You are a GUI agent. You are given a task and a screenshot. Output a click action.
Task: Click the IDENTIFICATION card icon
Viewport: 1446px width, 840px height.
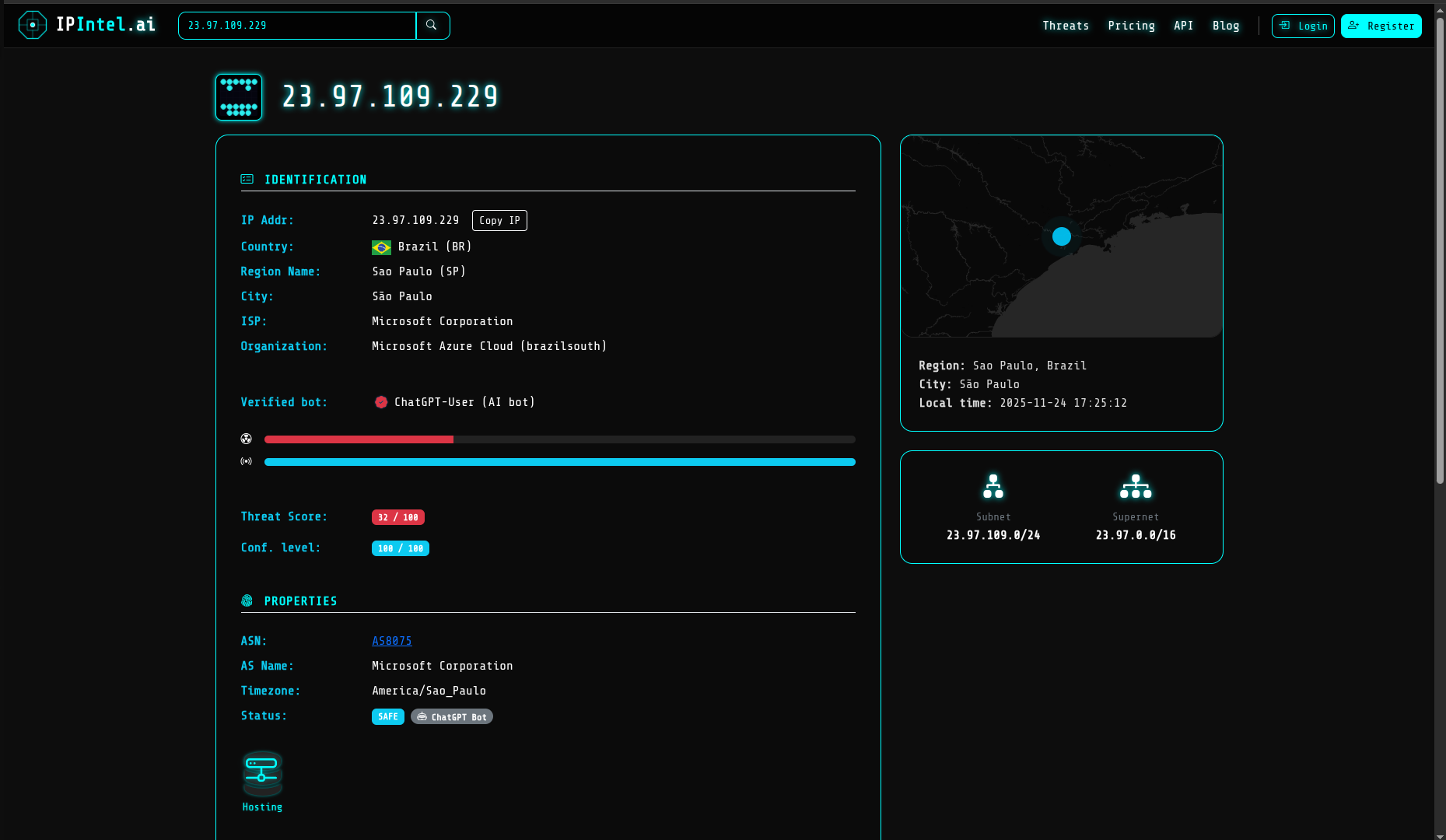(x=247, y=178)
